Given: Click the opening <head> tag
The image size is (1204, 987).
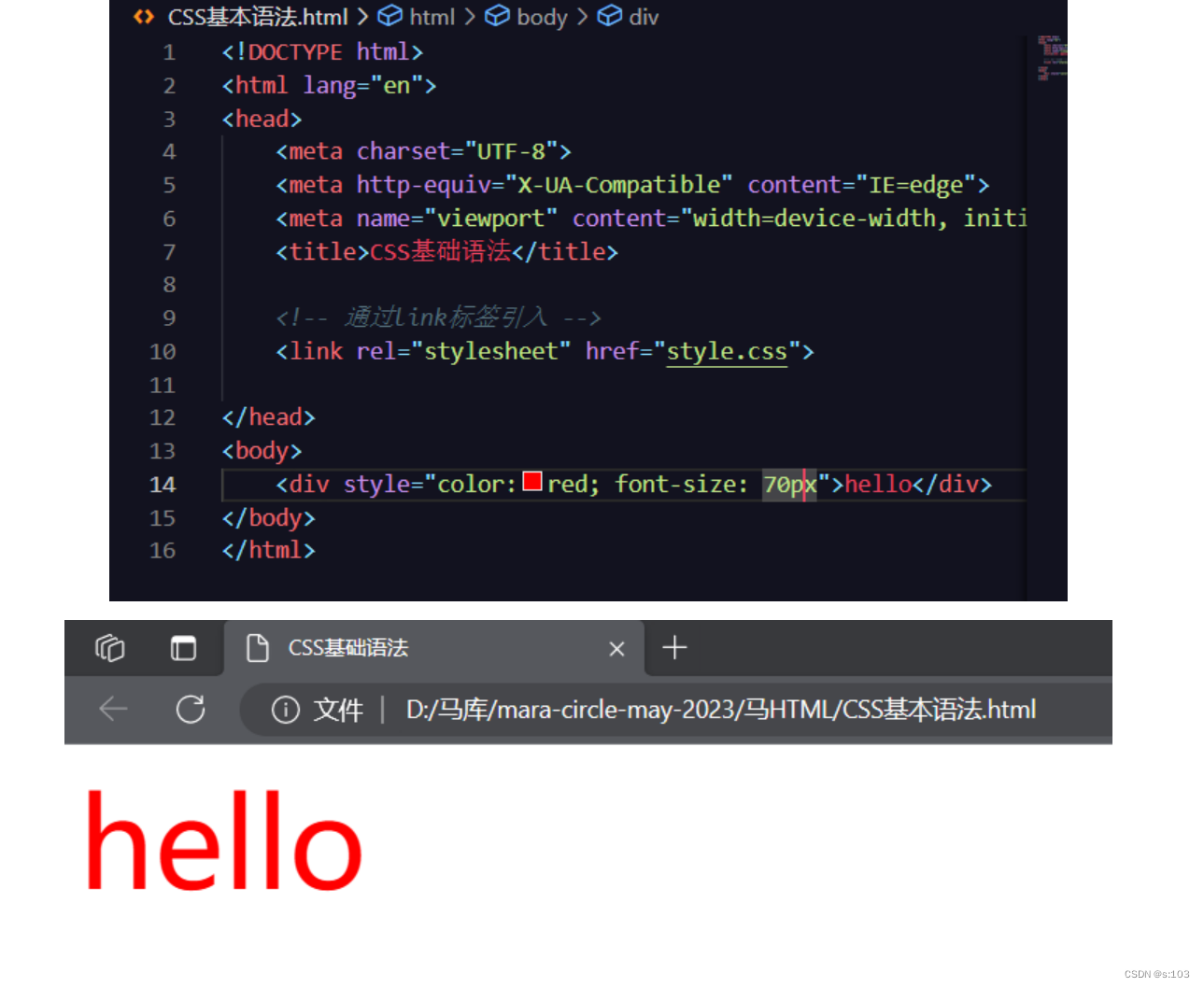Looking at the screenshot, I should [262, 120].
